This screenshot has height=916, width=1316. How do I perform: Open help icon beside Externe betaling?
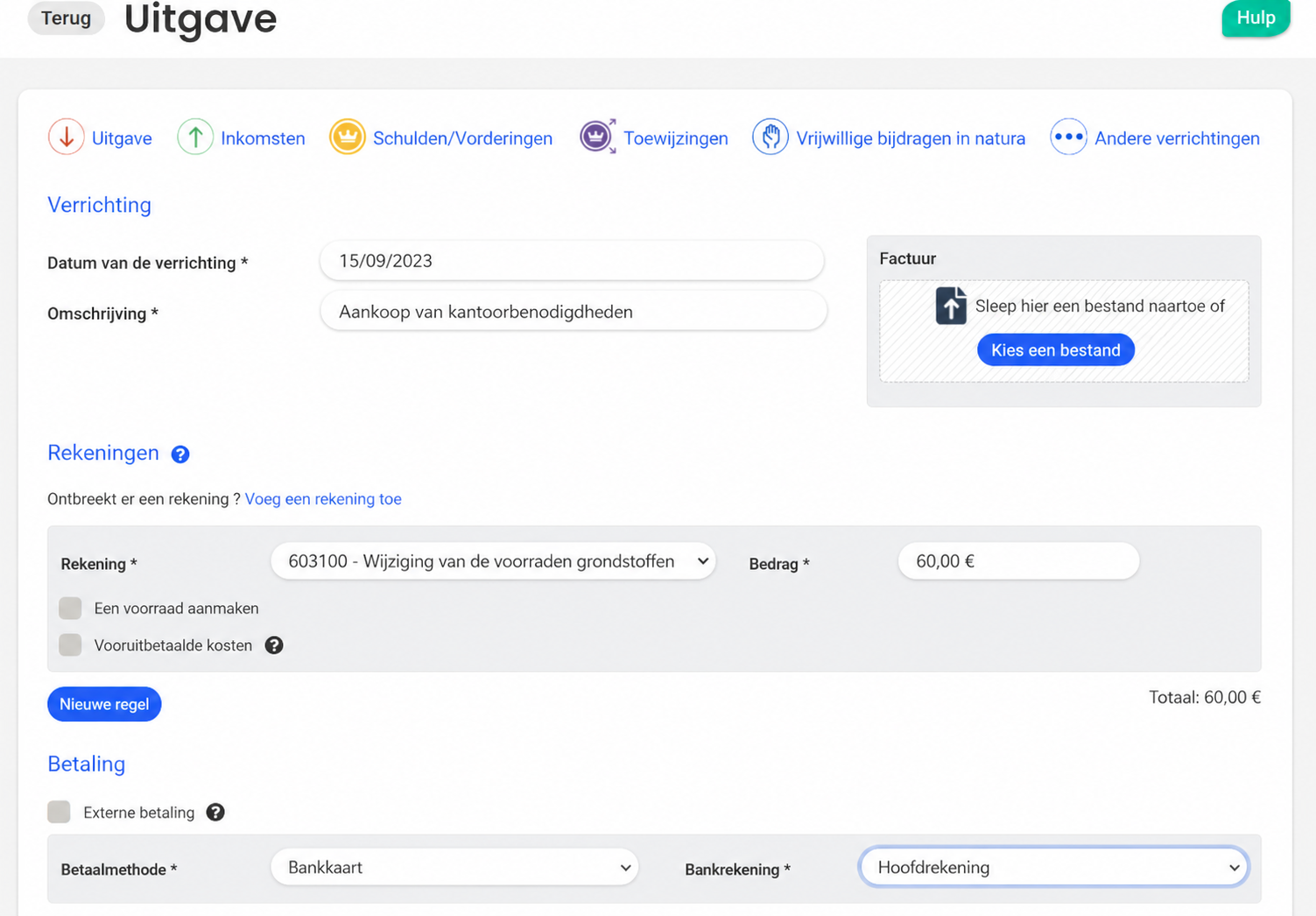215,813
